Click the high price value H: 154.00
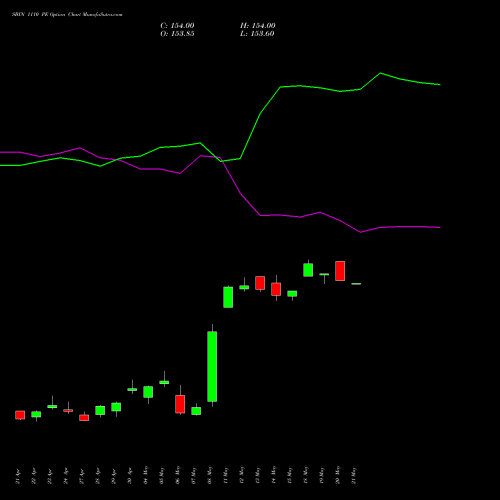Image resolution: width=500 pixels, height=500 pixels. pyautogui.click(x=258, y=26)
